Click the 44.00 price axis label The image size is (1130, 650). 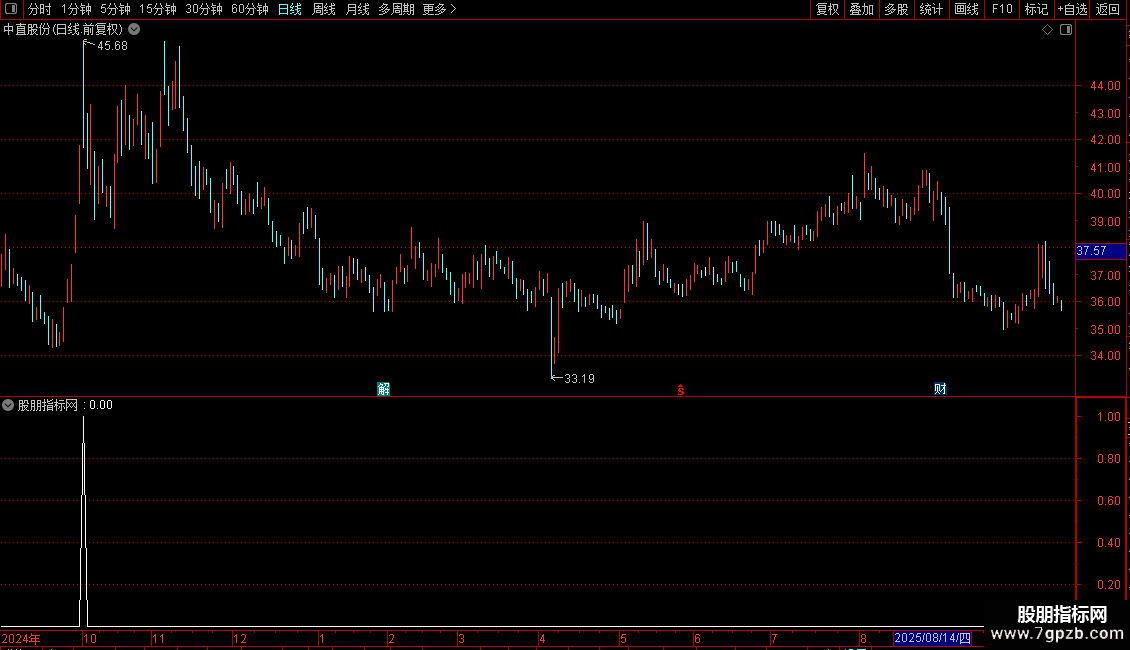(x=1105, y=86)
